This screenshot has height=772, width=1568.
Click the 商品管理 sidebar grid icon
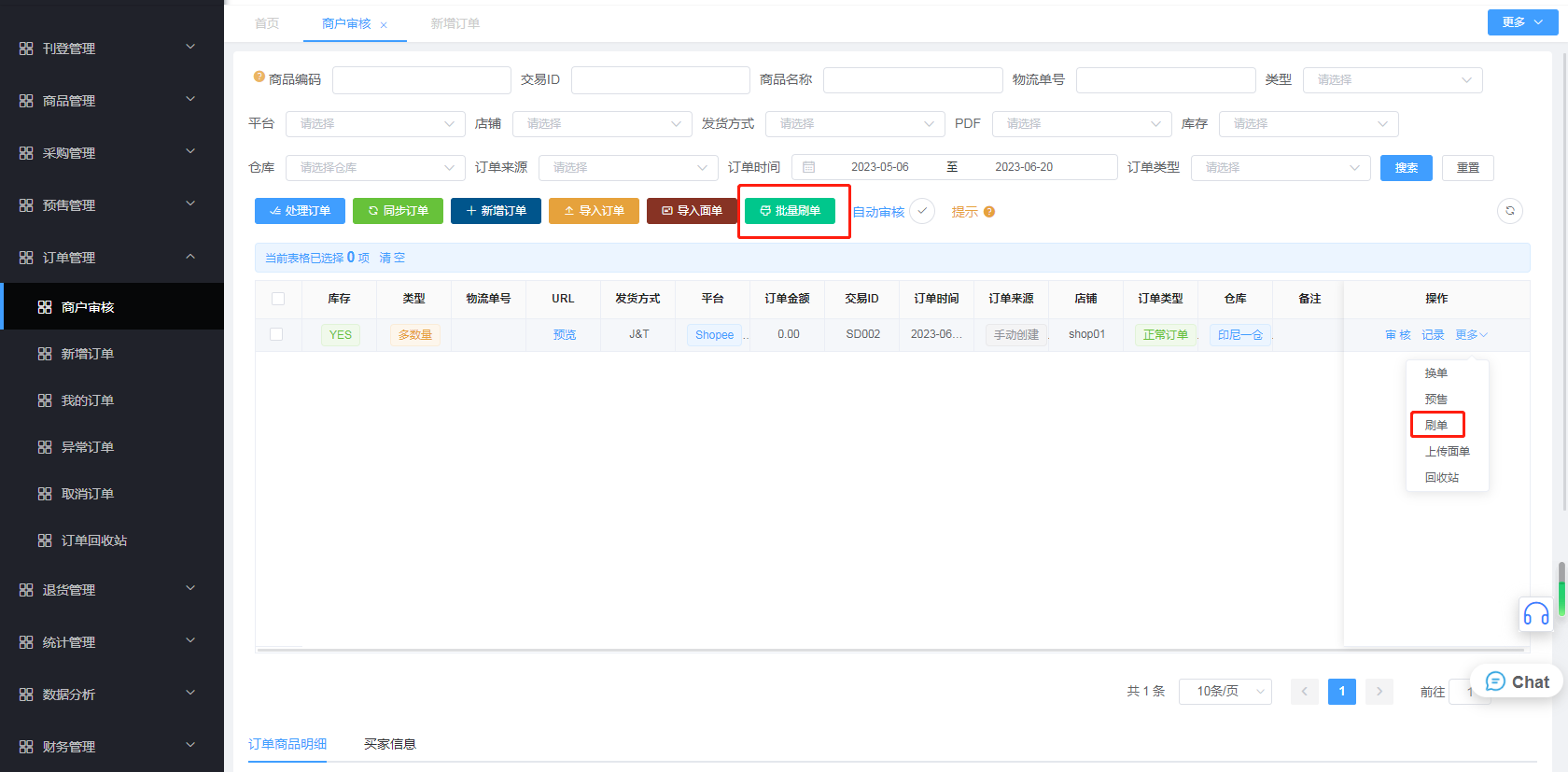click(26, 101)
